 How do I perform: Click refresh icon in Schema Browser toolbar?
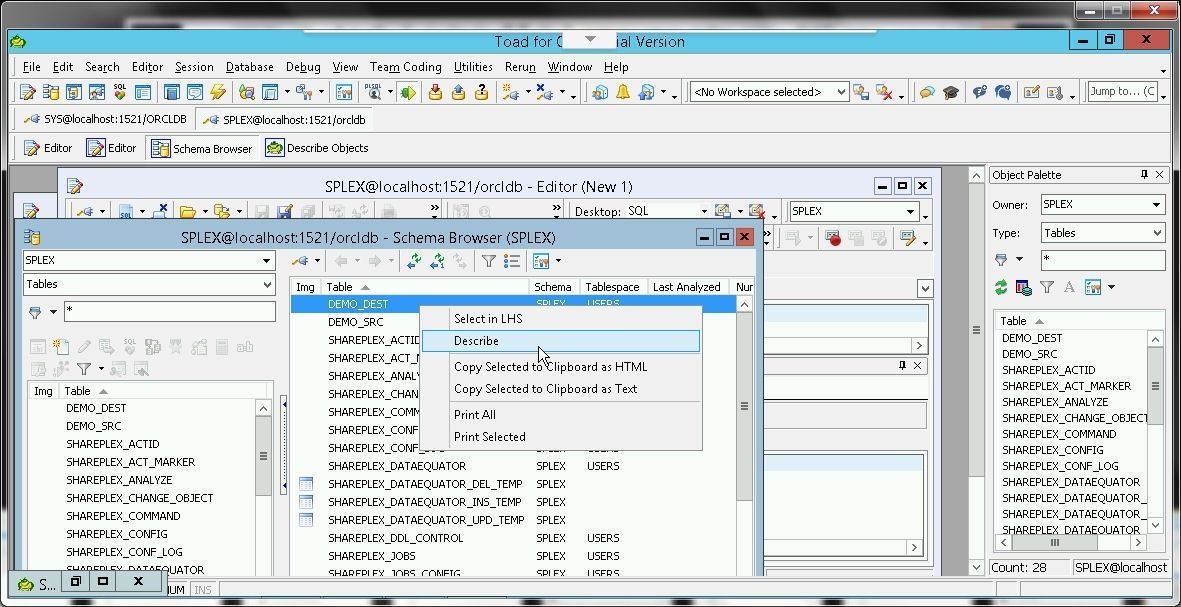414,261
